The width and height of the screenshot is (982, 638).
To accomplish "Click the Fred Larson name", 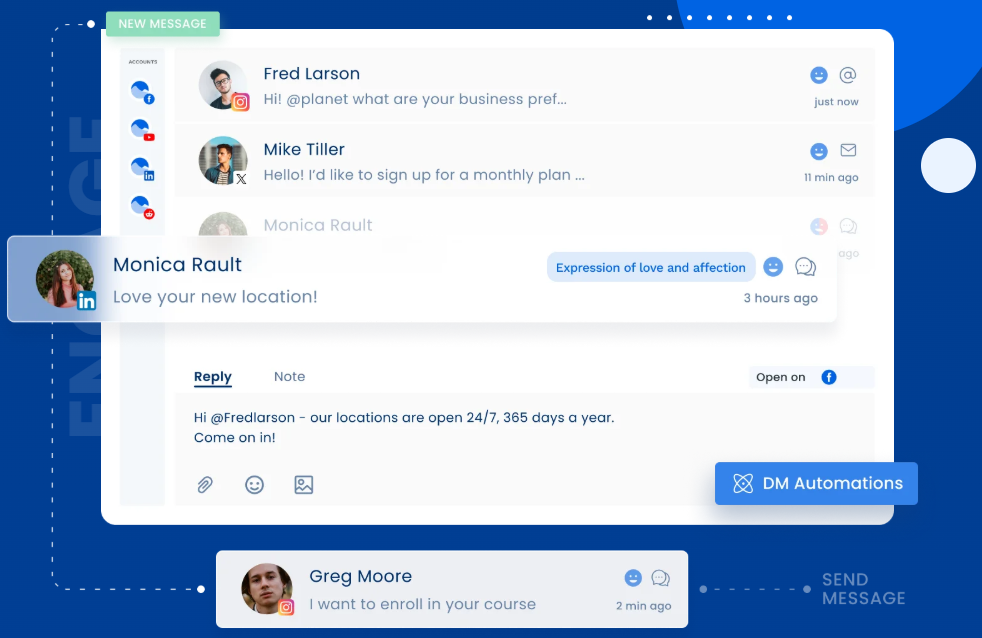I will (x=311, y=73).
